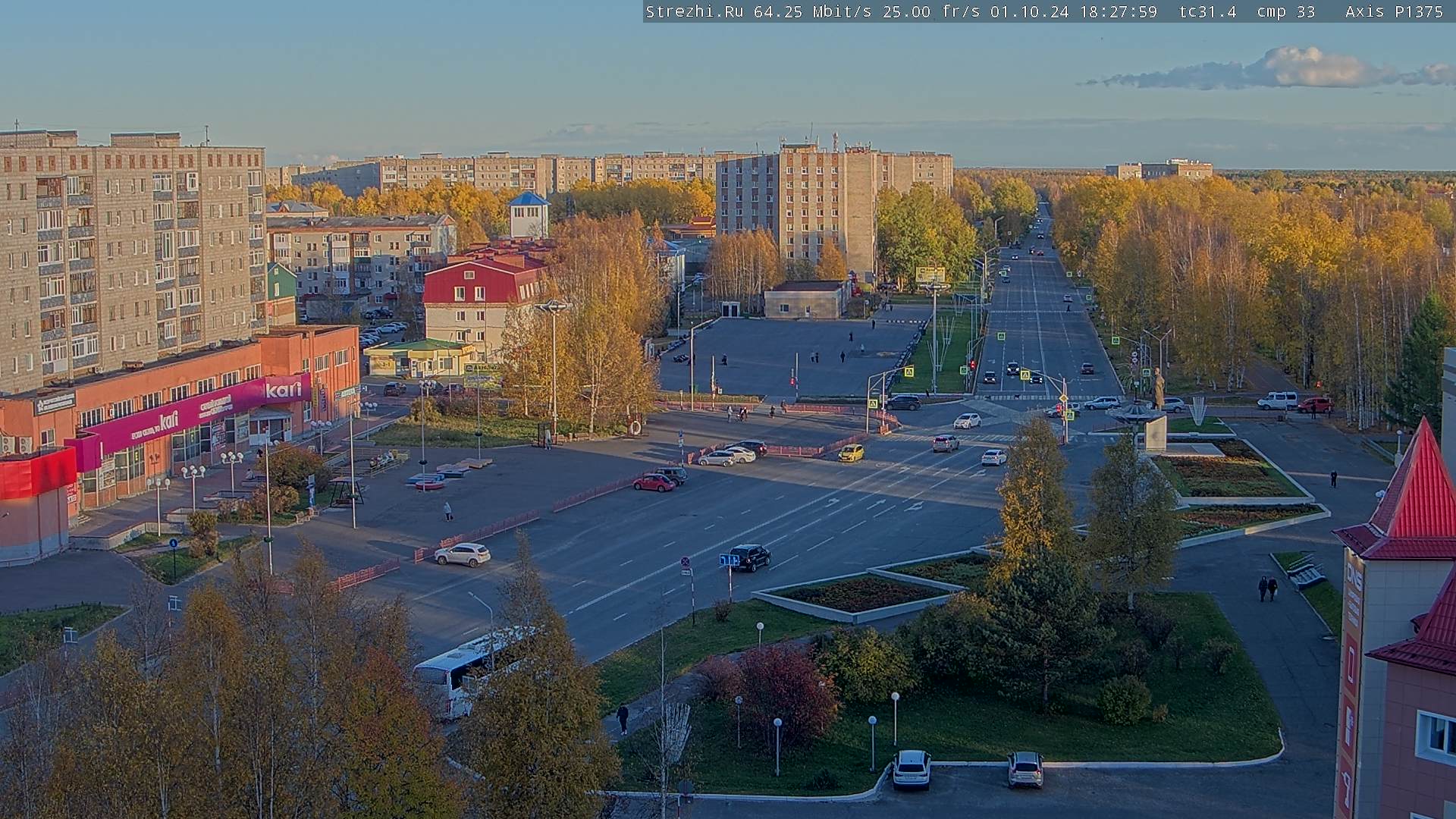The image size is (1456, 819).
Task: Select the 01.10.24 date stamp
Action: pyautogui.click(x=1029, y=11)
